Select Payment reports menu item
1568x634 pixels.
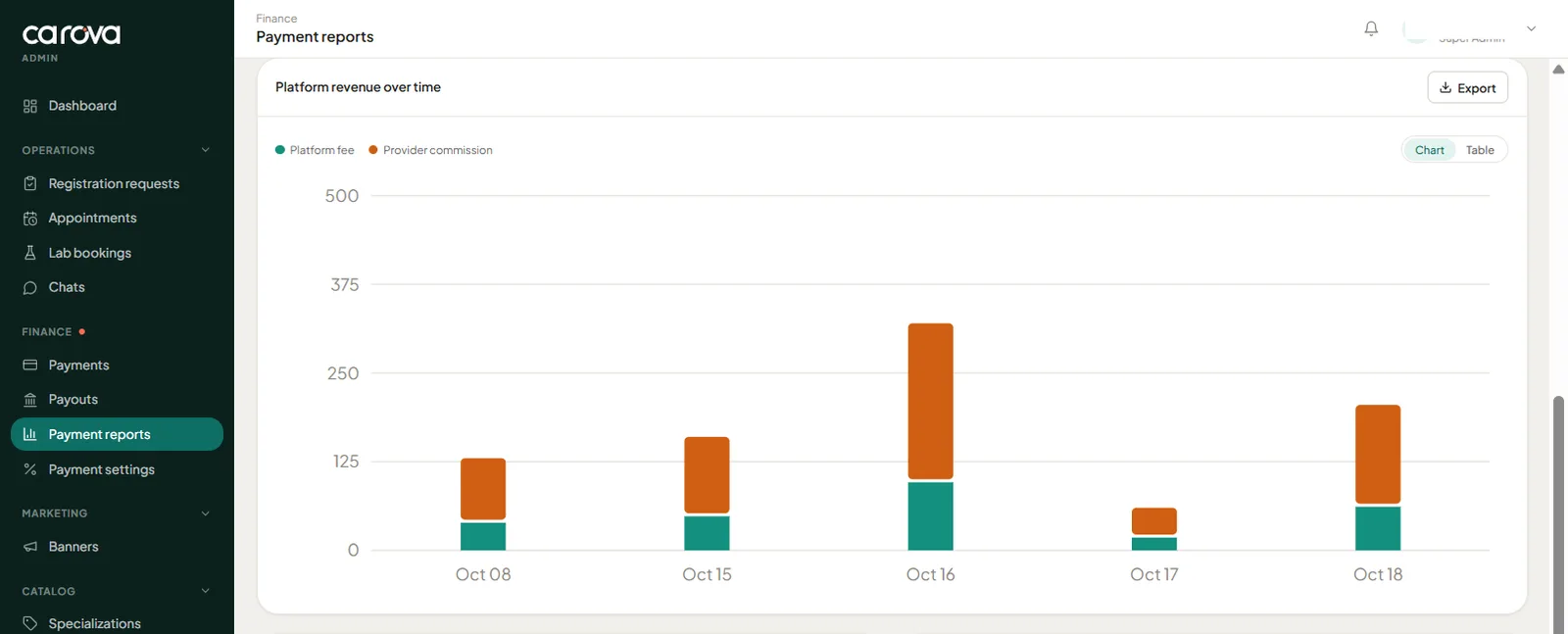(x=117, y=434)
